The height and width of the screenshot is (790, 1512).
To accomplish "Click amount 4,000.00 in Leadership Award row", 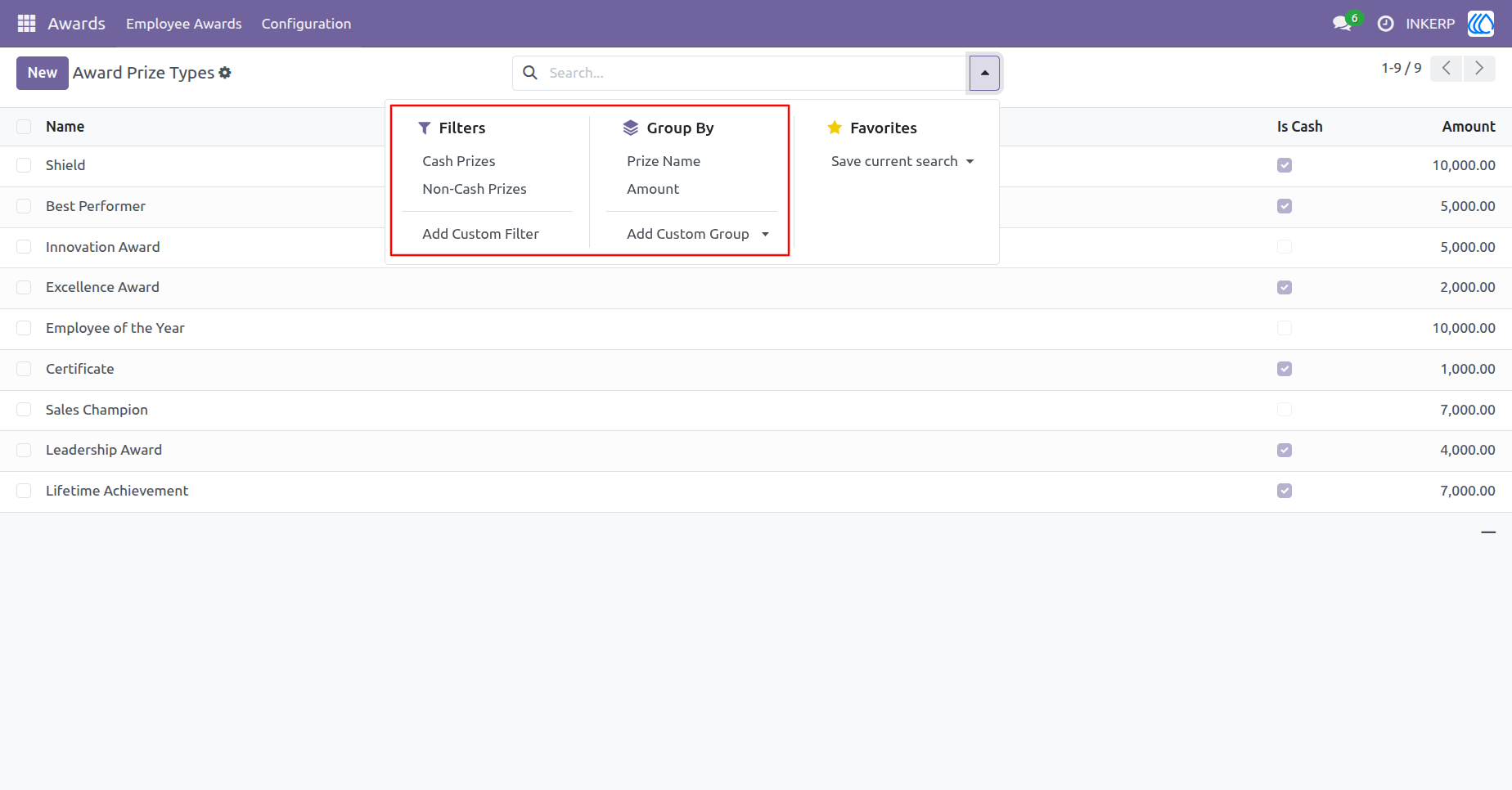I will (1468, 450).
